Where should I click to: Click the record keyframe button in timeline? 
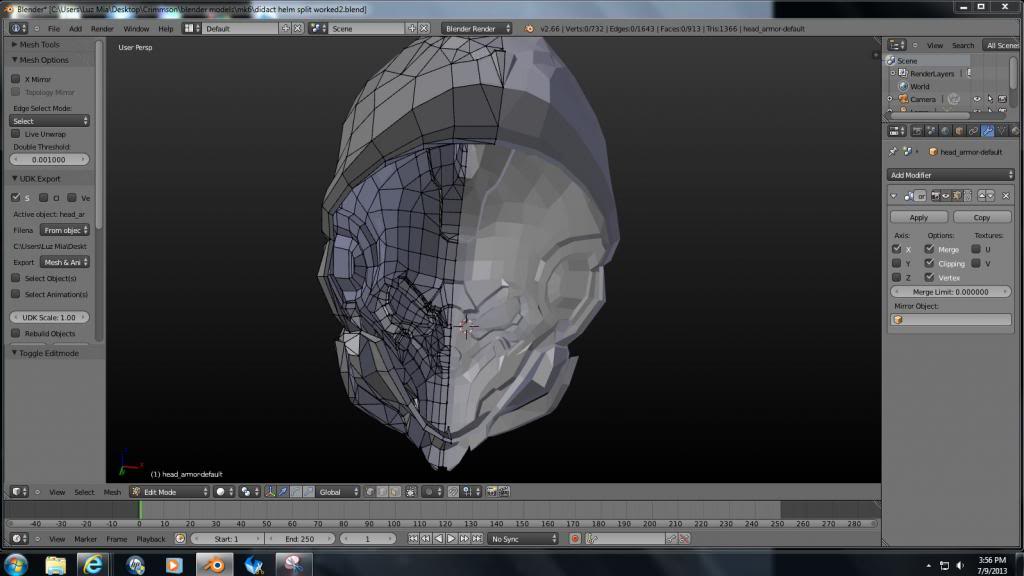(575, 539)
